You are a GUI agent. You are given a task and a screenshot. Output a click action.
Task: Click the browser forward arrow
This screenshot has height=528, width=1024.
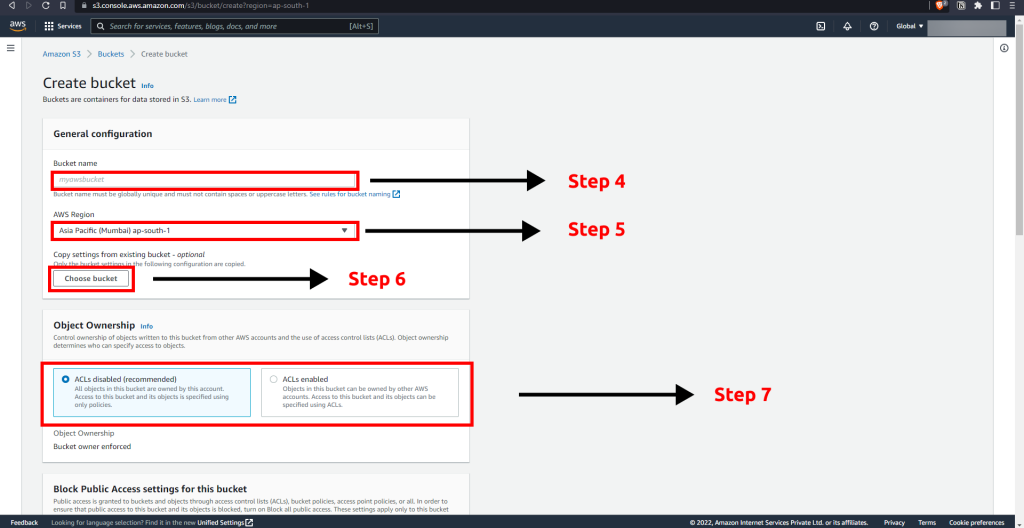[x=28, y=5]
